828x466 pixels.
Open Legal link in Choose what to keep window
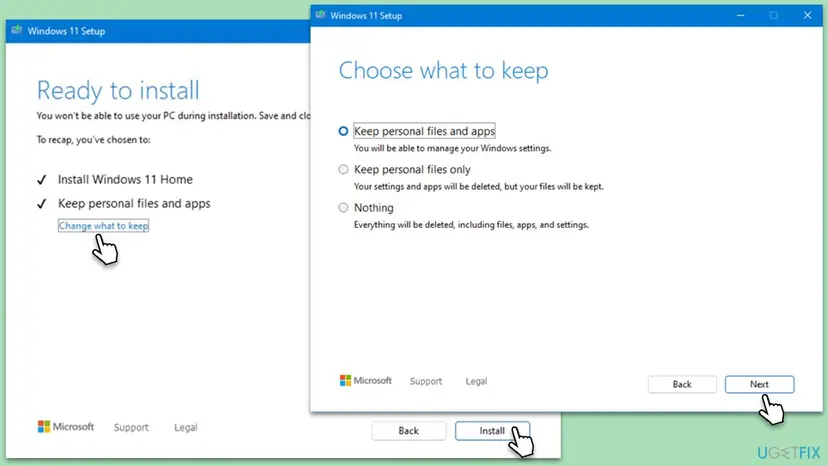click(476, 381)
